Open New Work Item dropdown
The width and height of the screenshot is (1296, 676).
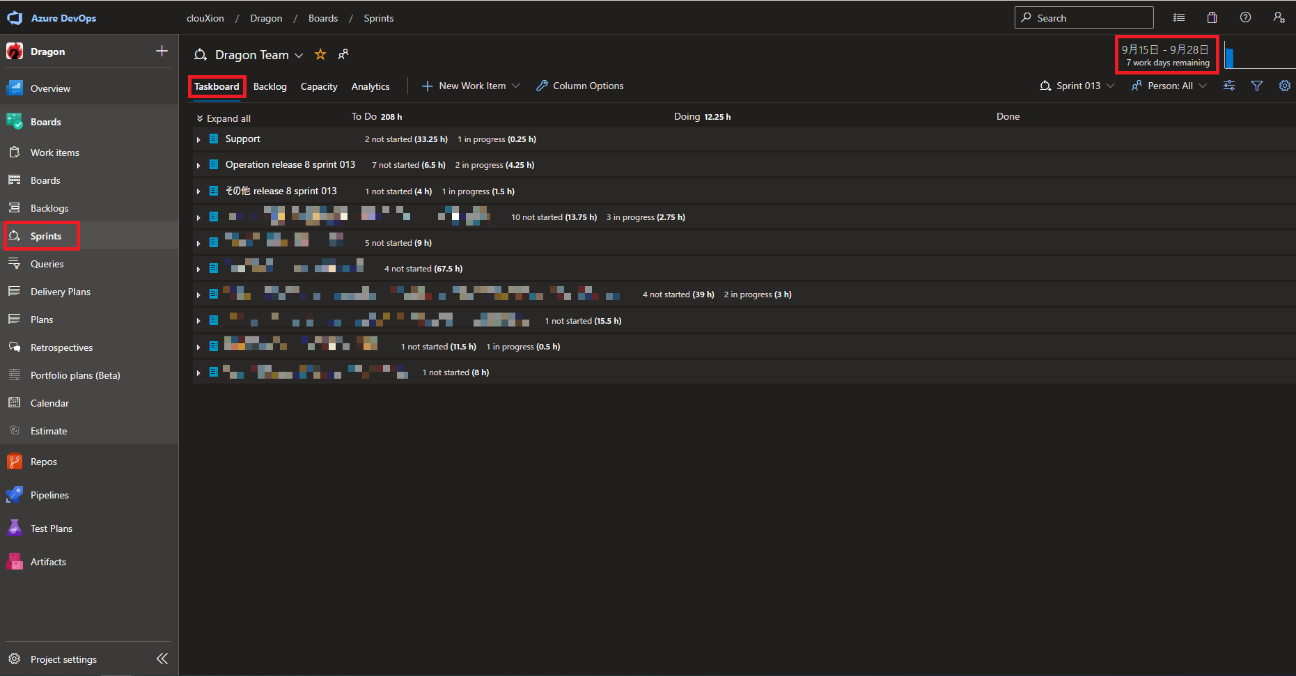[471, 86]
